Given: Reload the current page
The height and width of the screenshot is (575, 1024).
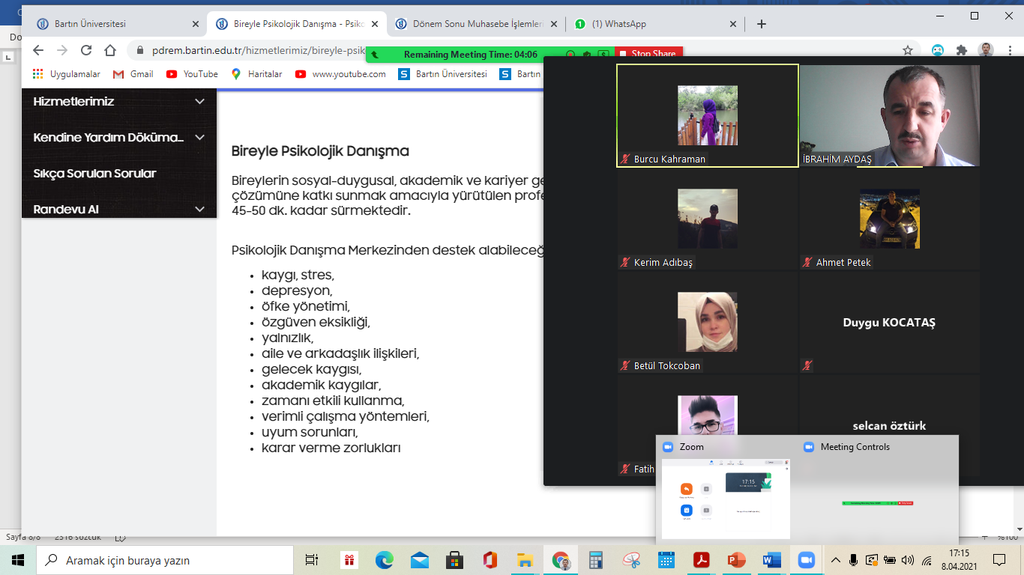Looking at the screenshot, I should (86, 50).
